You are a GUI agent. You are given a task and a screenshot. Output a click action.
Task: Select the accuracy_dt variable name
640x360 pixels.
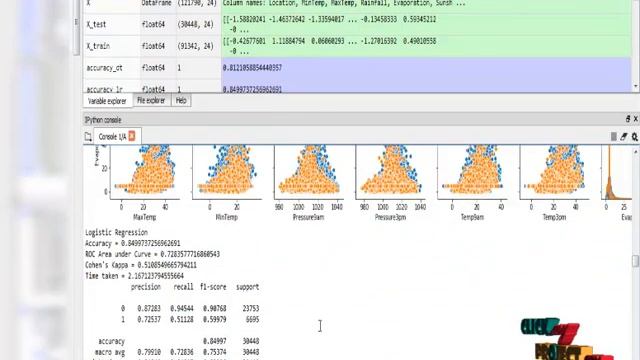tap(104, 68)
